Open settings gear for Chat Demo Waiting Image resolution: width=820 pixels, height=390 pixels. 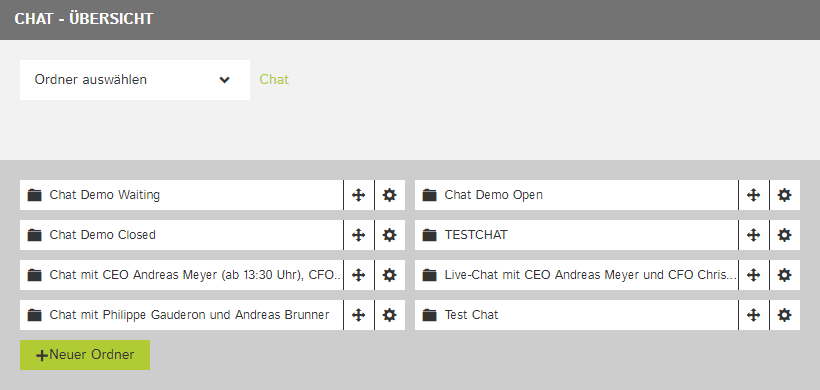pos(390,195)
